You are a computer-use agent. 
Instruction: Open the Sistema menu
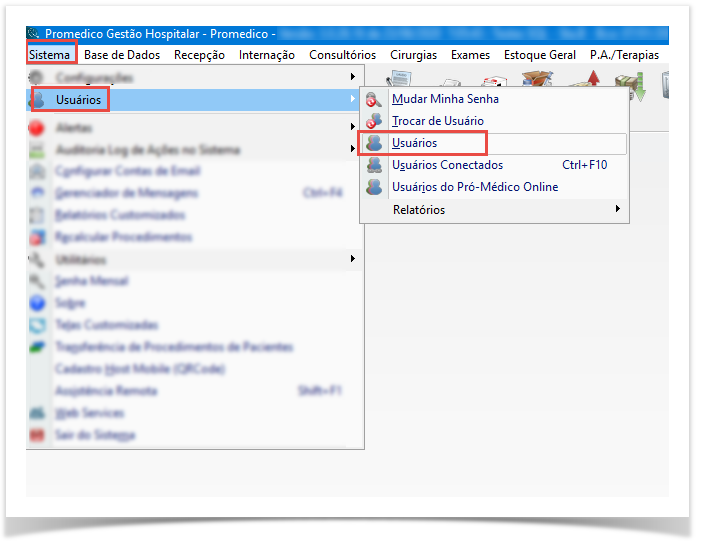point(50,55)
